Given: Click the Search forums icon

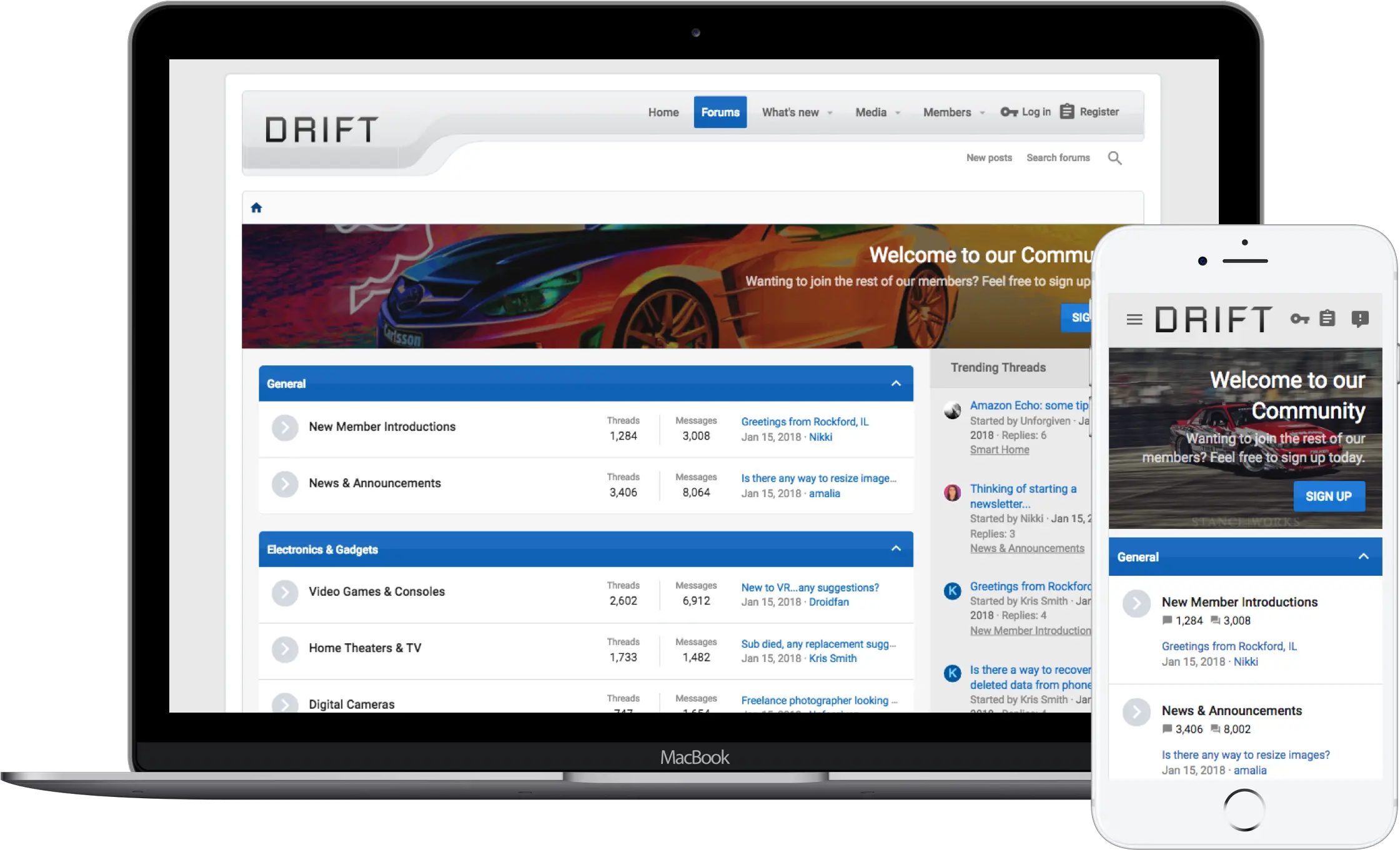Looking at the screenshot, I should click(x=1116, y=157).
